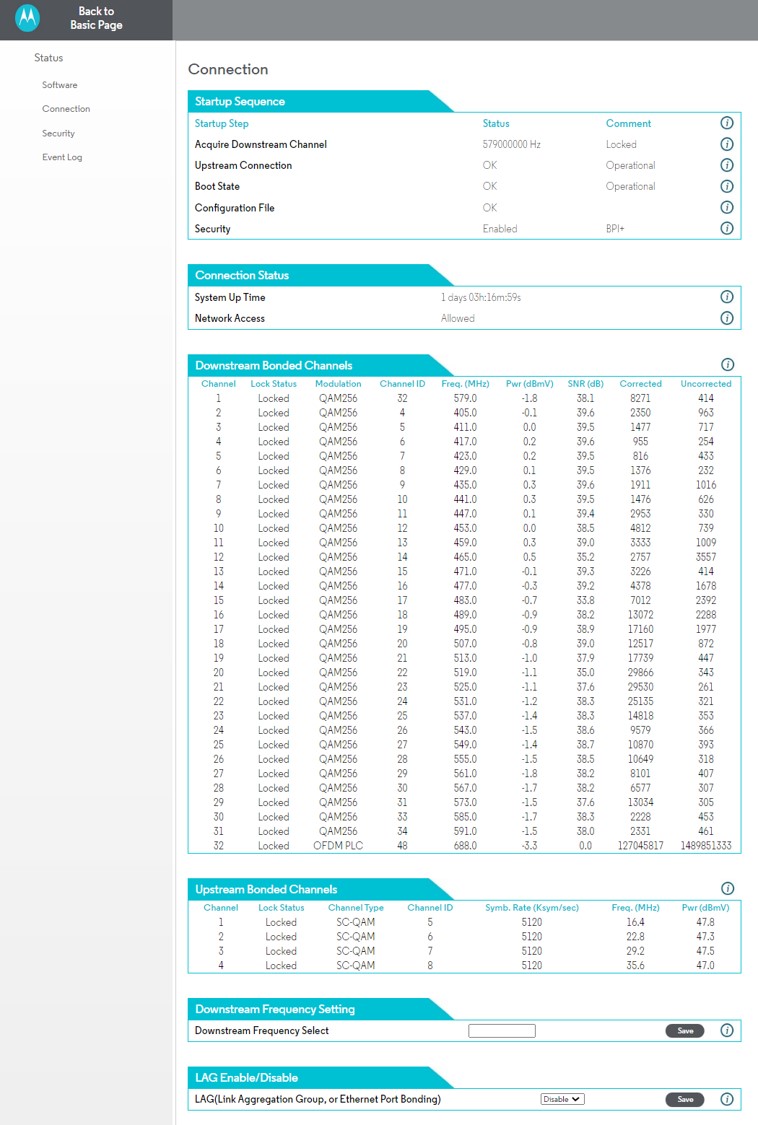Image resolution: width=758 pixels, height=1125 pixels.
Task: Click Downstream Bonded Channels info icon
Action: click(727, 365)
